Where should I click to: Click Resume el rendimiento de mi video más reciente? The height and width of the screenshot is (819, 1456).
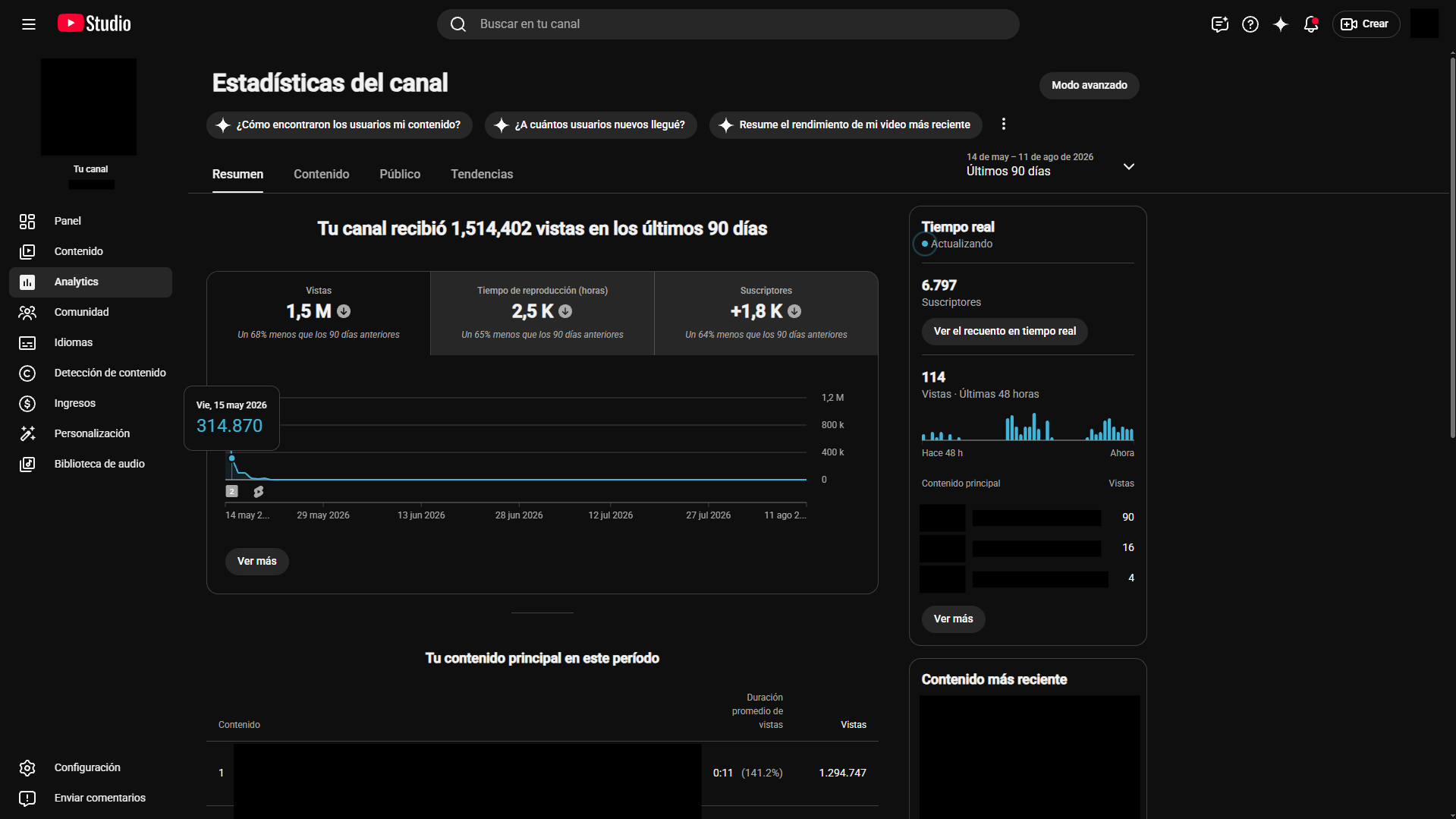click(x=846, y=125)
